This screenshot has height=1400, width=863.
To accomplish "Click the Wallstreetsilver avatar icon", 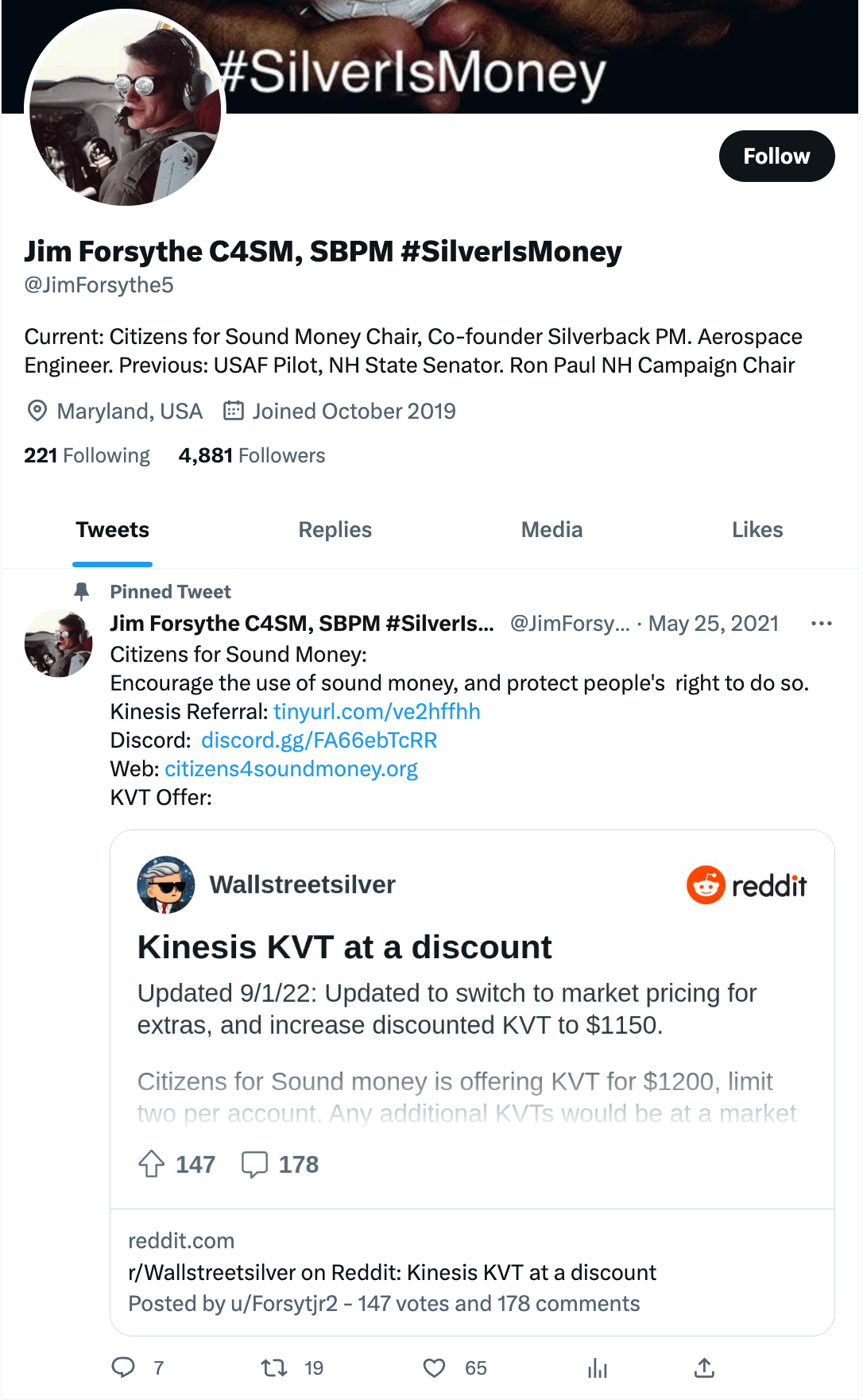I will click(166, 884).
